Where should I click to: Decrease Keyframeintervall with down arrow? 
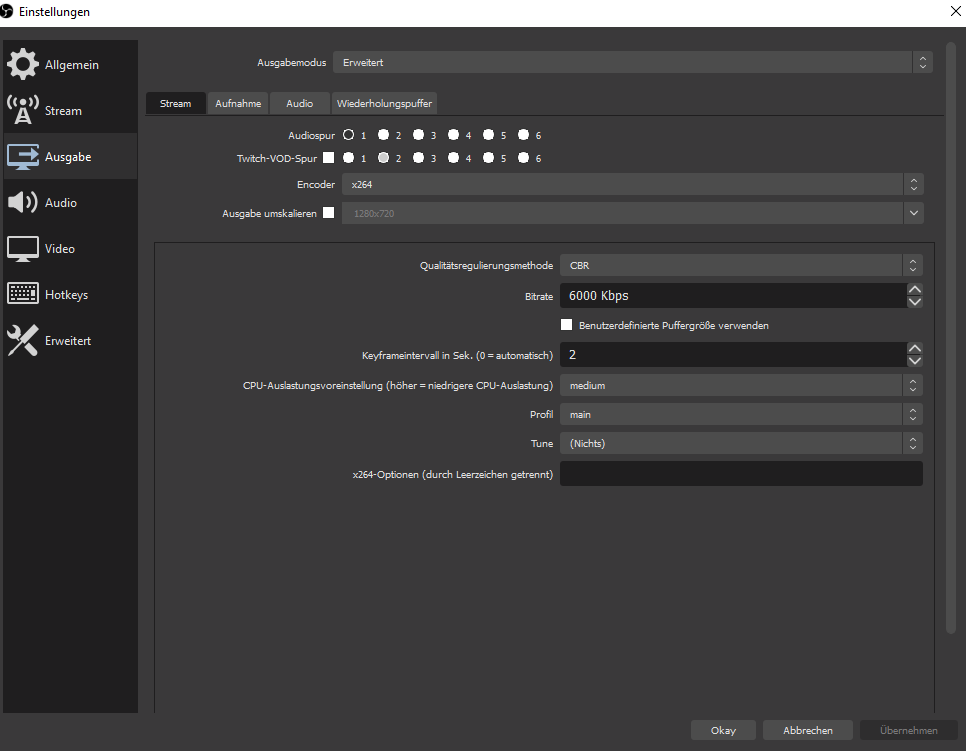tap(915, 361)
